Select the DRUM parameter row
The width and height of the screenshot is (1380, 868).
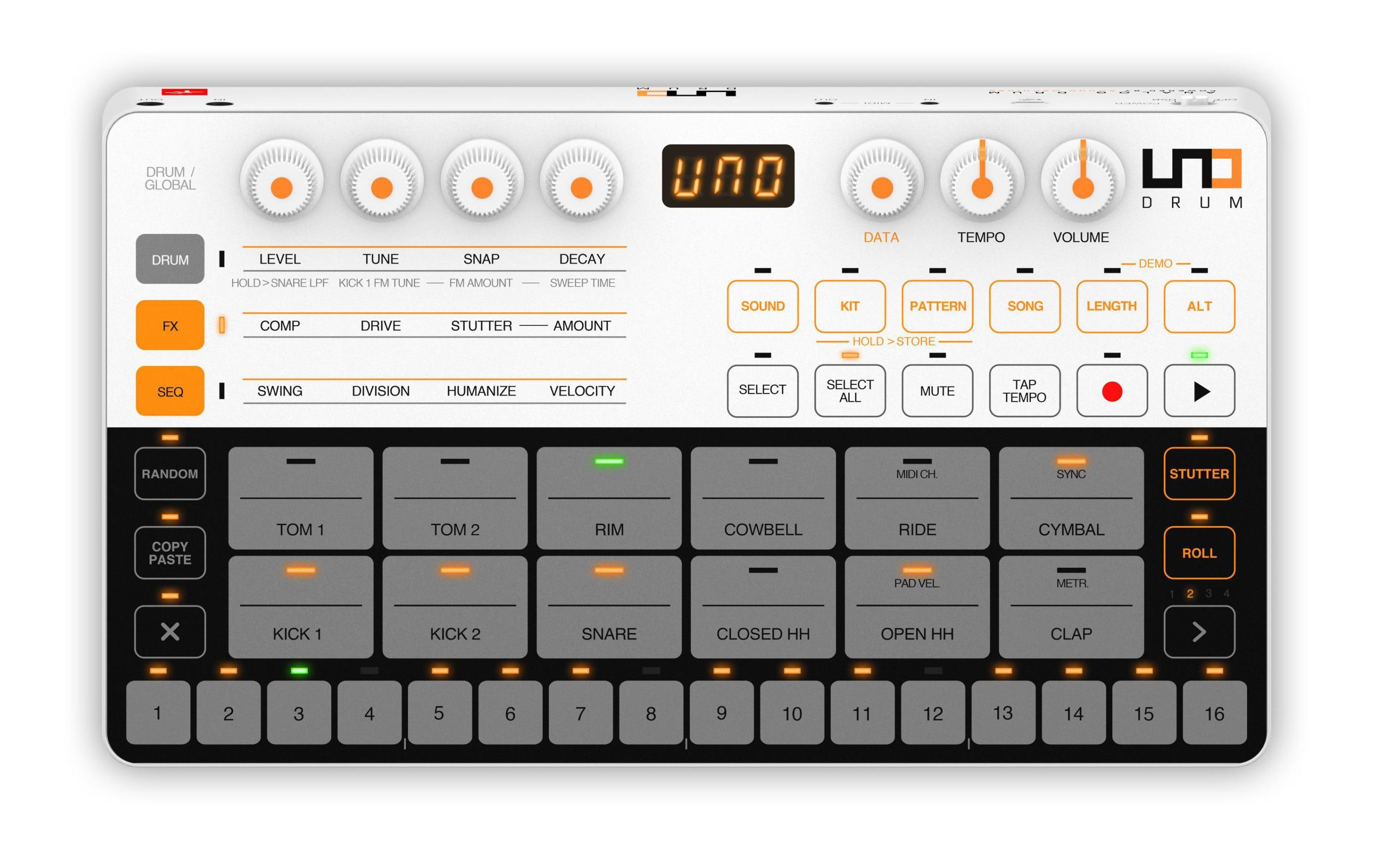[170, 259]
